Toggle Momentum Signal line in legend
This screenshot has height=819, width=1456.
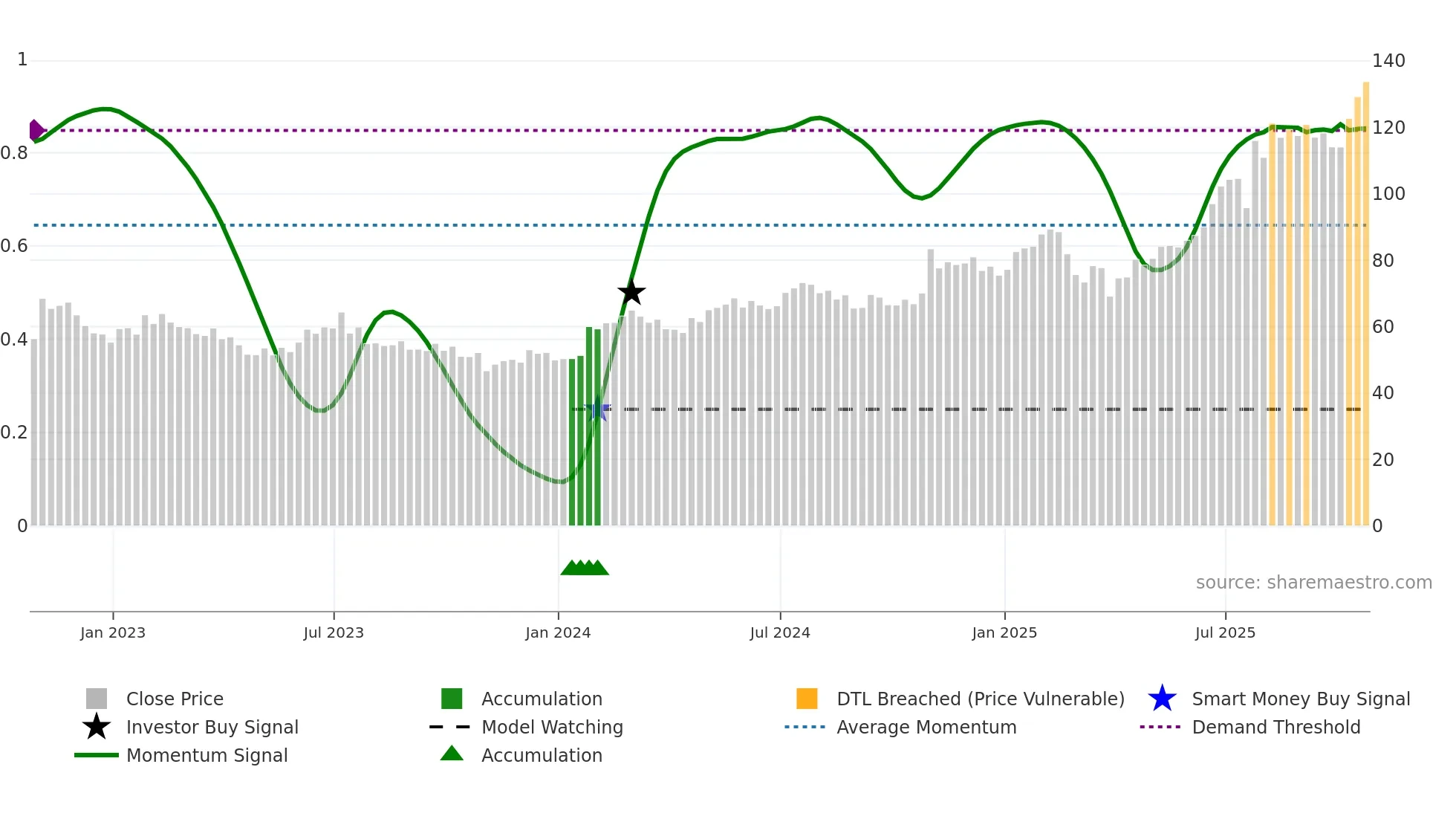(207, 755)
